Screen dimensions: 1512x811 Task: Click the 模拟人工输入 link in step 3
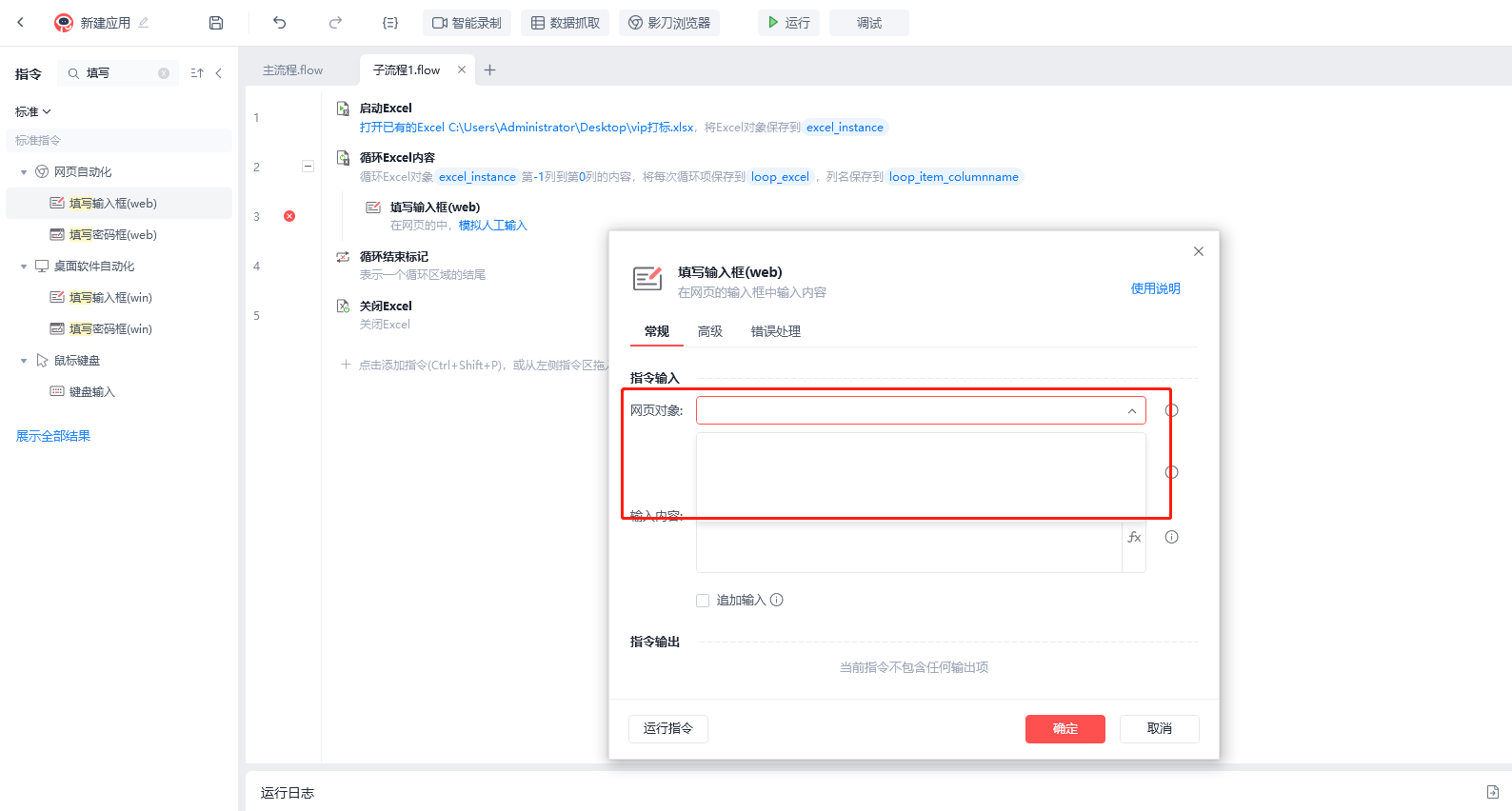(x=493, y=226)
